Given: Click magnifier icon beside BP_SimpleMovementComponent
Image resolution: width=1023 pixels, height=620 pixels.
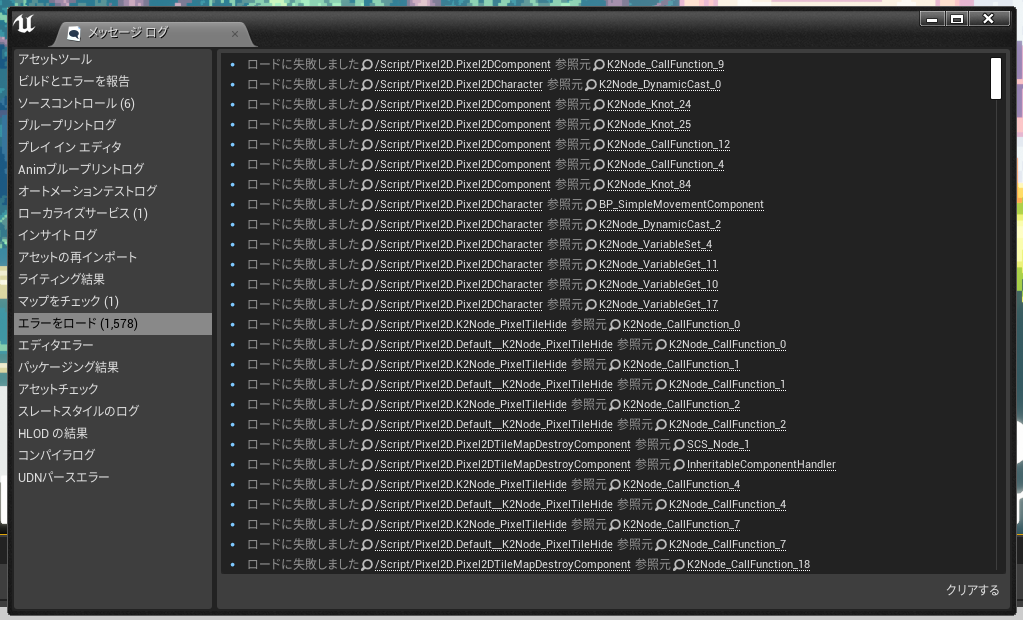Looking at the screenshot, I should 591,205.
